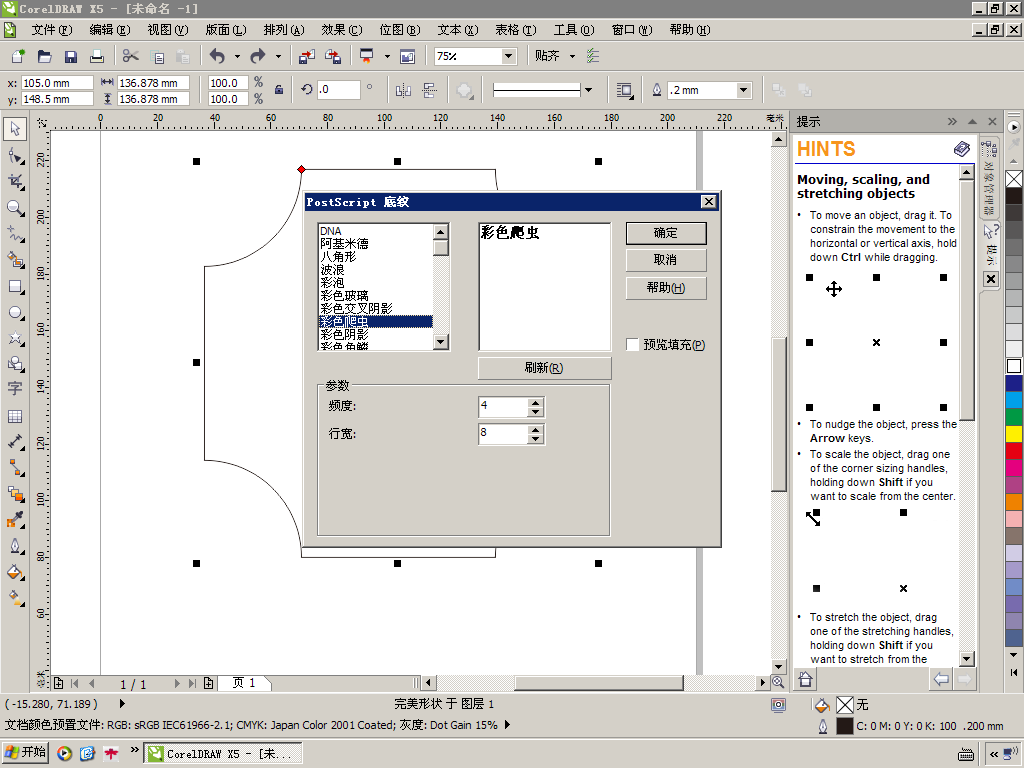Select the Freehand drawing tool

(15, 234)
